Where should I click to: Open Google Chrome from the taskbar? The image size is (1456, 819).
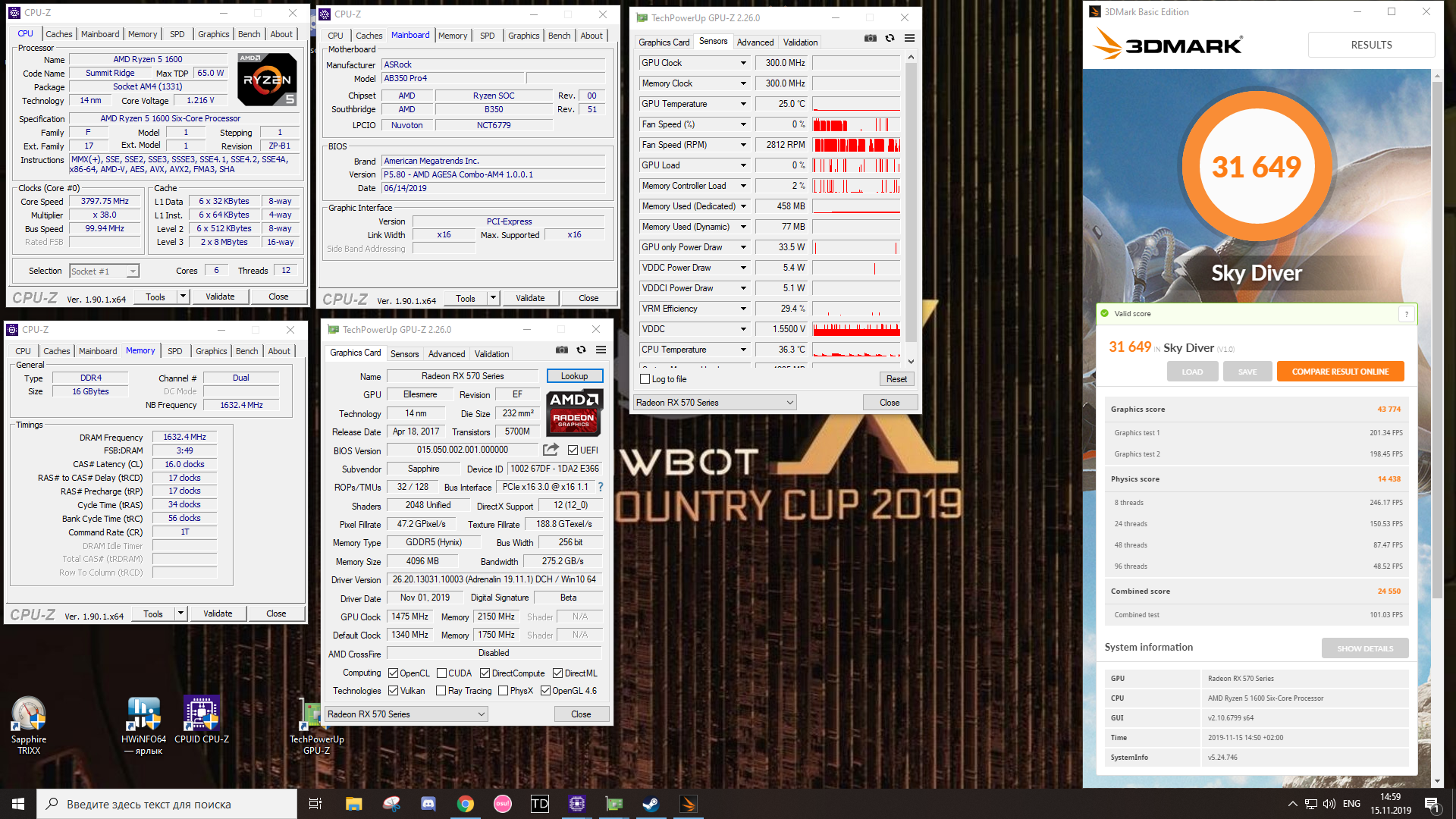point(466,804)
